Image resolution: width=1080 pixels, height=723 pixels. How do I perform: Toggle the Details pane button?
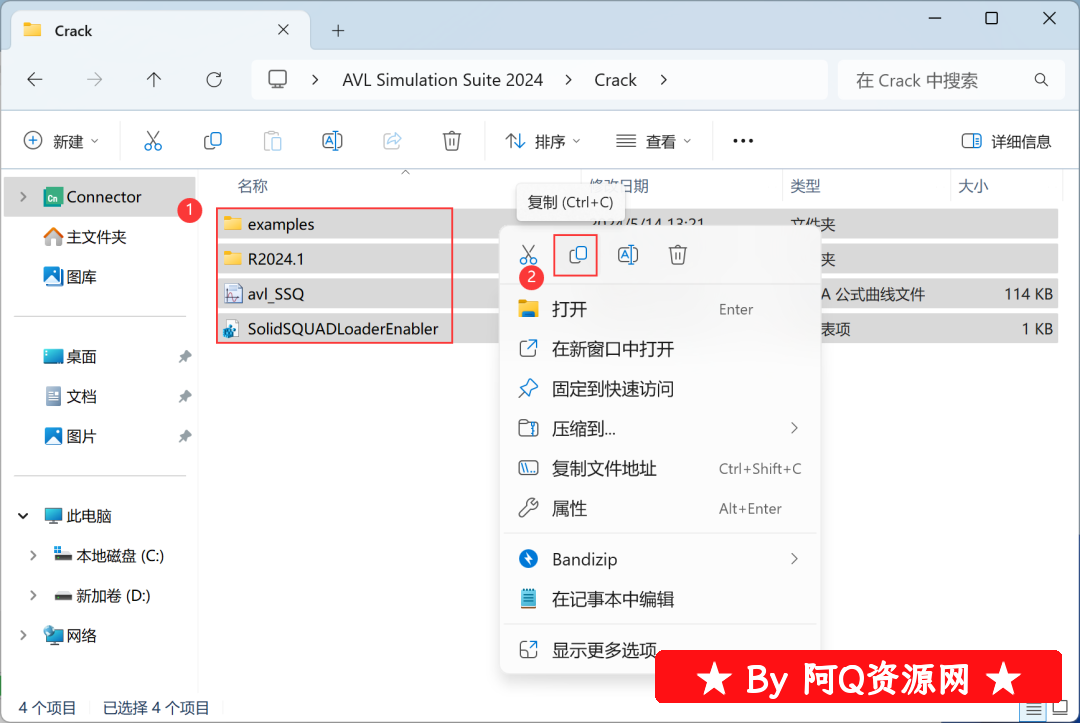pyautogui.click(x=1006, y=141)
